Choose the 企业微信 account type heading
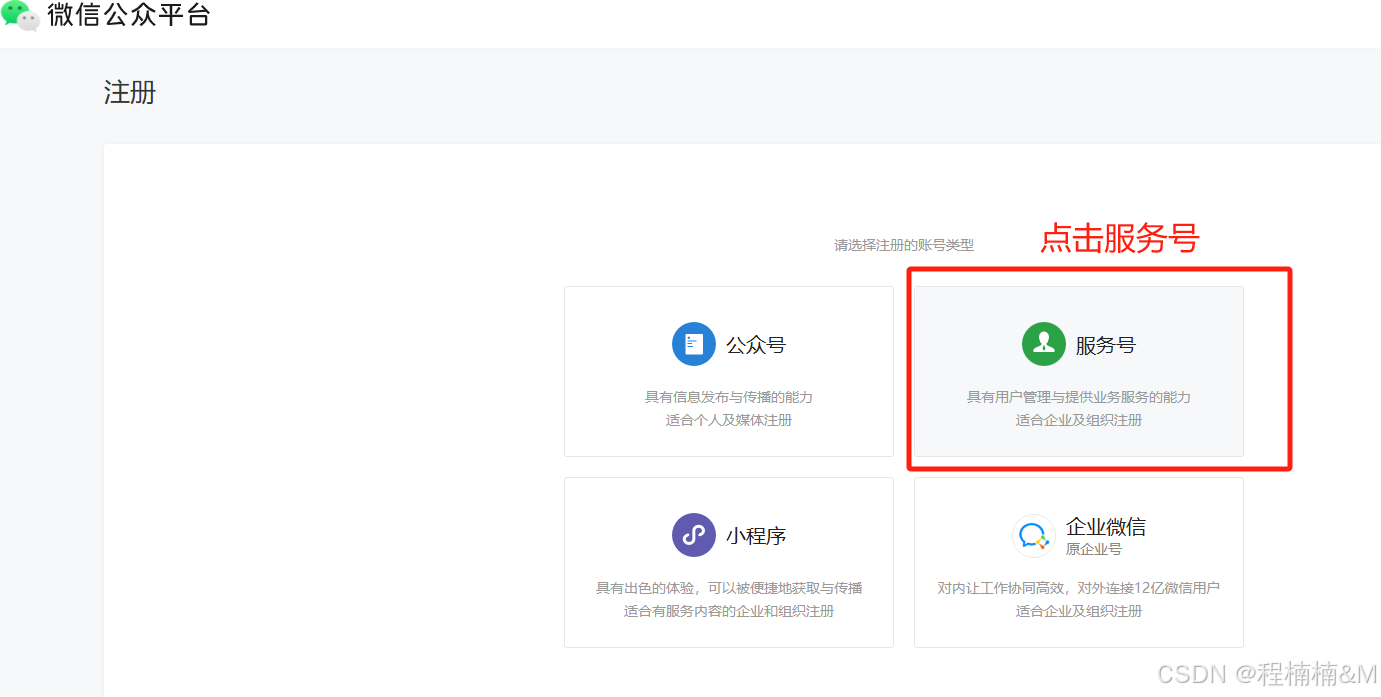Image resolution: width=1381 pixels, height=697 pixels. pyautogui.click(x=1106, y=527)
